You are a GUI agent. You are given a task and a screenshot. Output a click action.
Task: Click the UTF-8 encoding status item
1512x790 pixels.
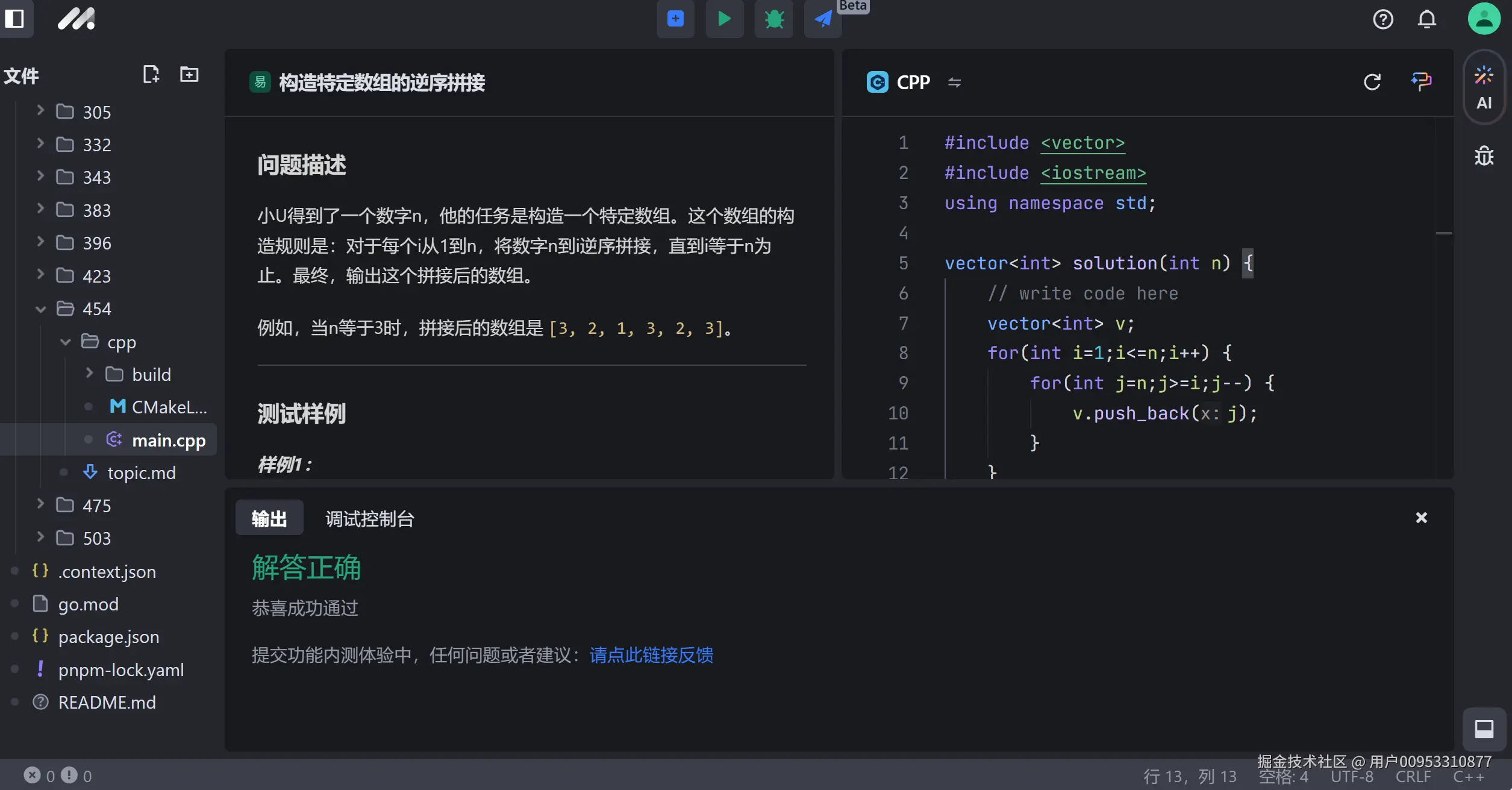(1352, 777)
